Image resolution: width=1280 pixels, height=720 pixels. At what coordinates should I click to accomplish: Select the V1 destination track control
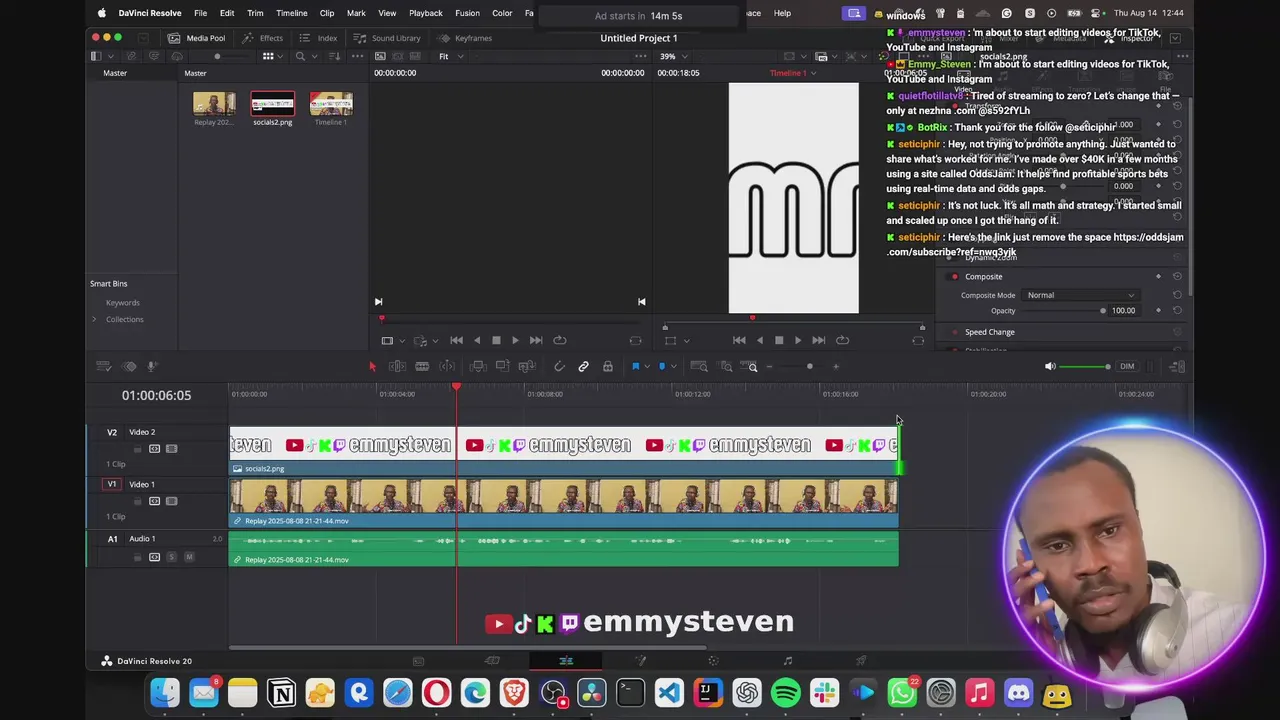(x=112, y=484)
